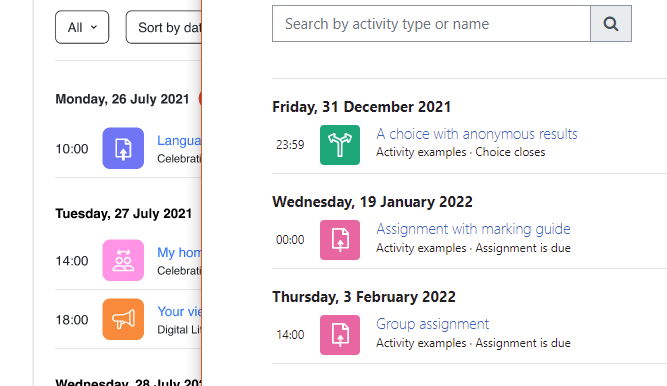667x386 pixels.
Task: Open the Your vie... activity link
Action: (179, 311)
